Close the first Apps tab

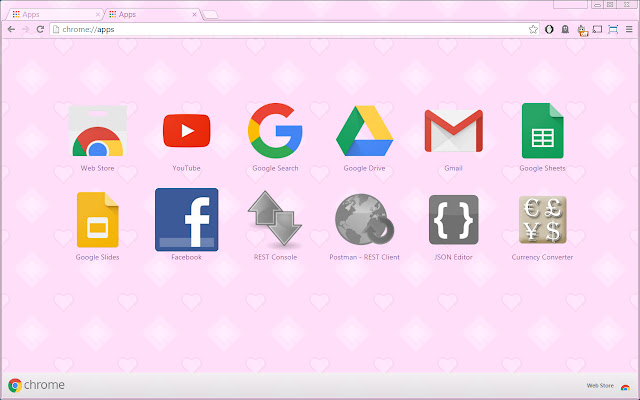click(x=98, y=15)
